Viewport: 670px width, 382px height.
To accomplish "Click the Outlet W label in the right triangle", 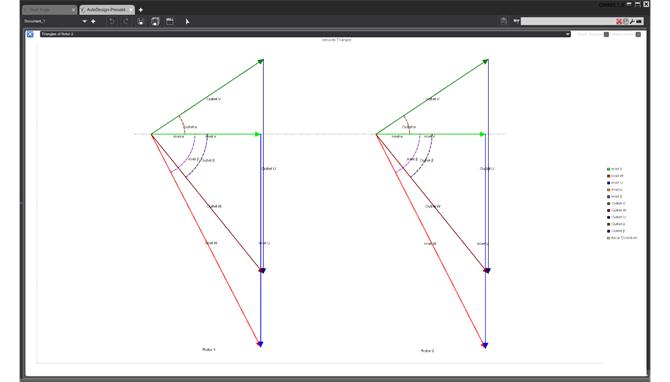I will [433, 206].
